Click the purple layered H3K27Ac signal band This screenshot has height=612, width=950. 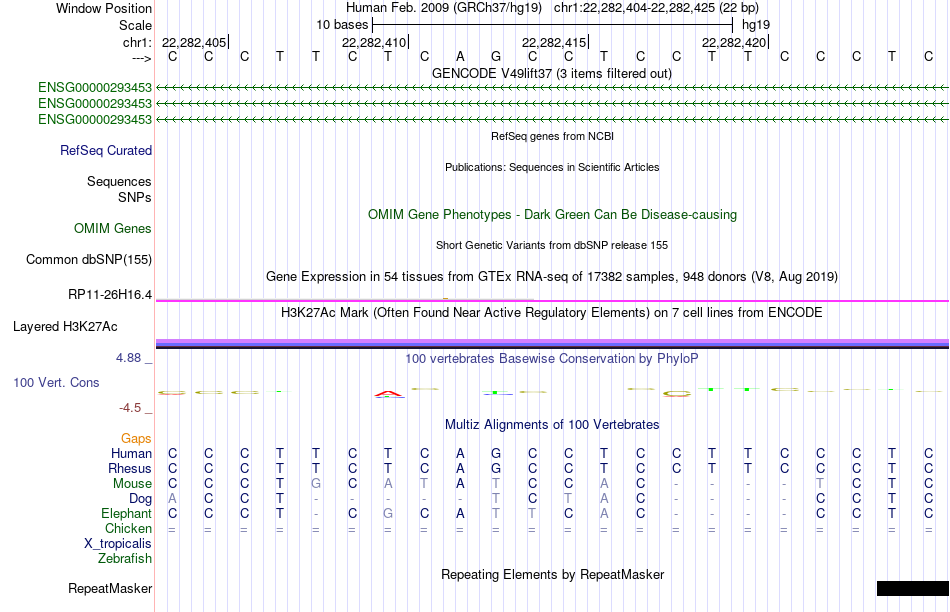(x=552, y=343)
